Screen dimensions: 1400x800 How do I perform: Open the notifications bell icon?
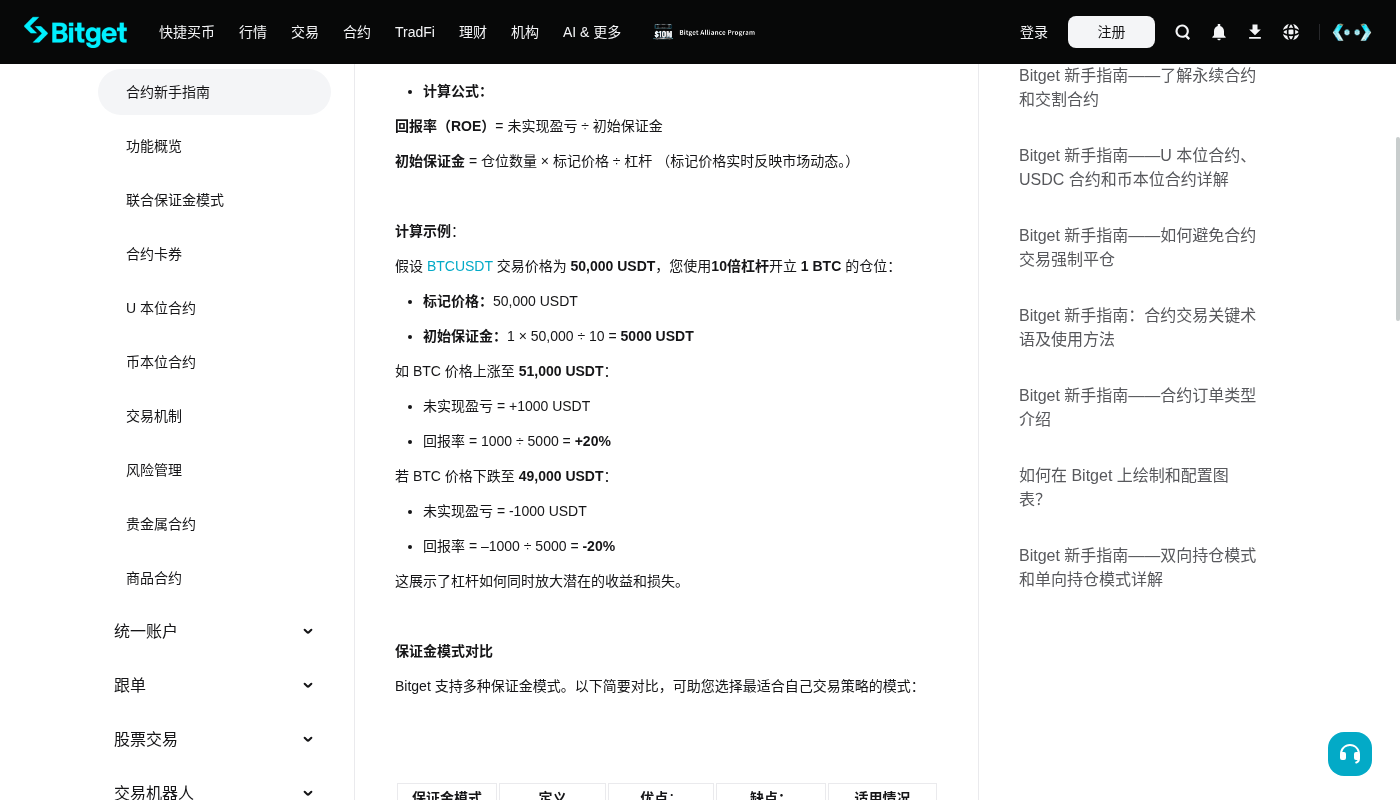[1219, 32]
